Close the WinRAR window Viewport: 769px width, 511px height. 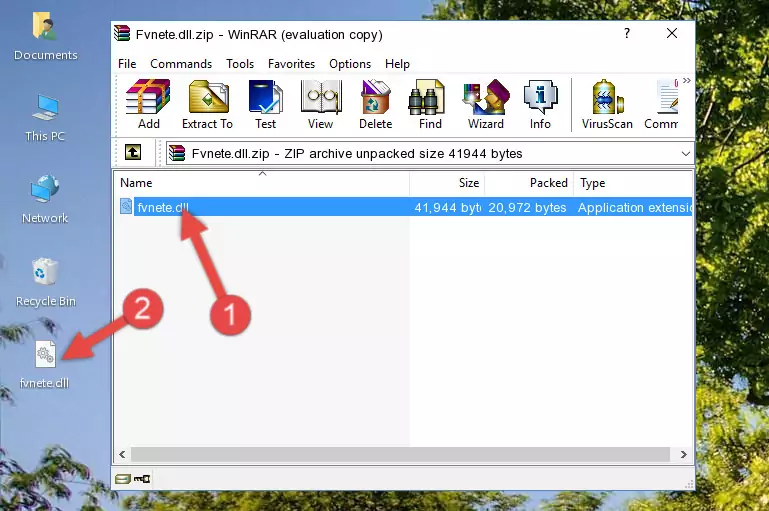coord(672,33)
